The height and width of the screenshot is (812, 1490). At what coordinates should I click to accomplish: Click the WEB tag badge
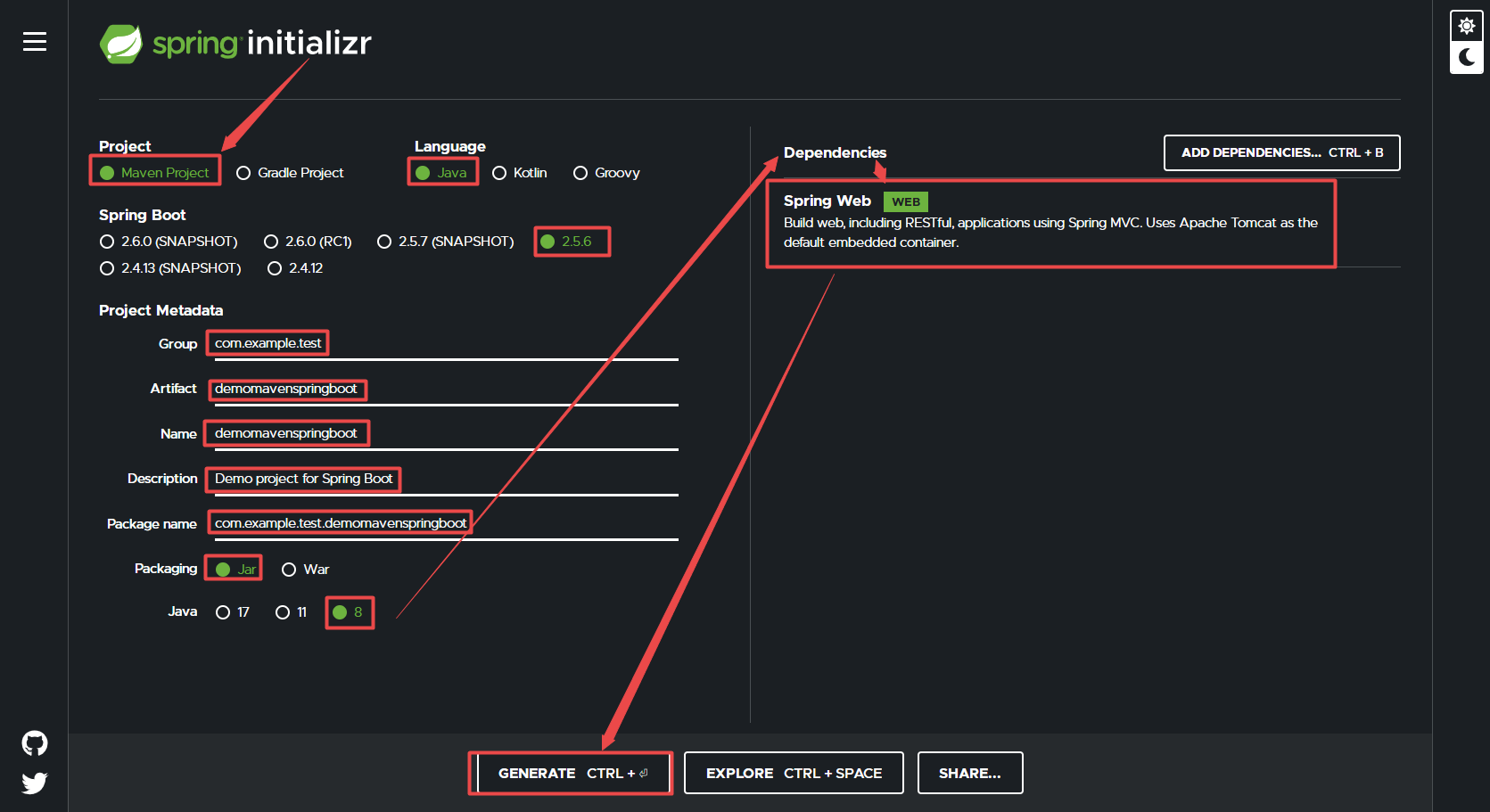tap(906, 202)
